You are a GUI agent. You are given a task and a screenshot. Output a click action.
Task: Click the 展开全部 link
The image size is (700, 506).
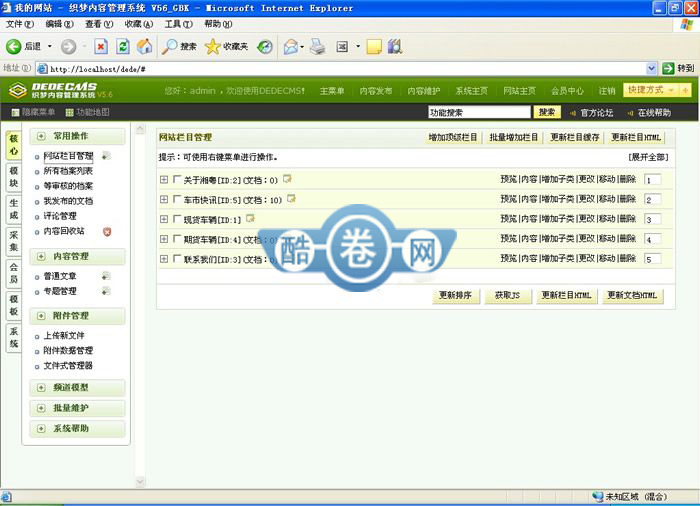click(x=648, y=157)
